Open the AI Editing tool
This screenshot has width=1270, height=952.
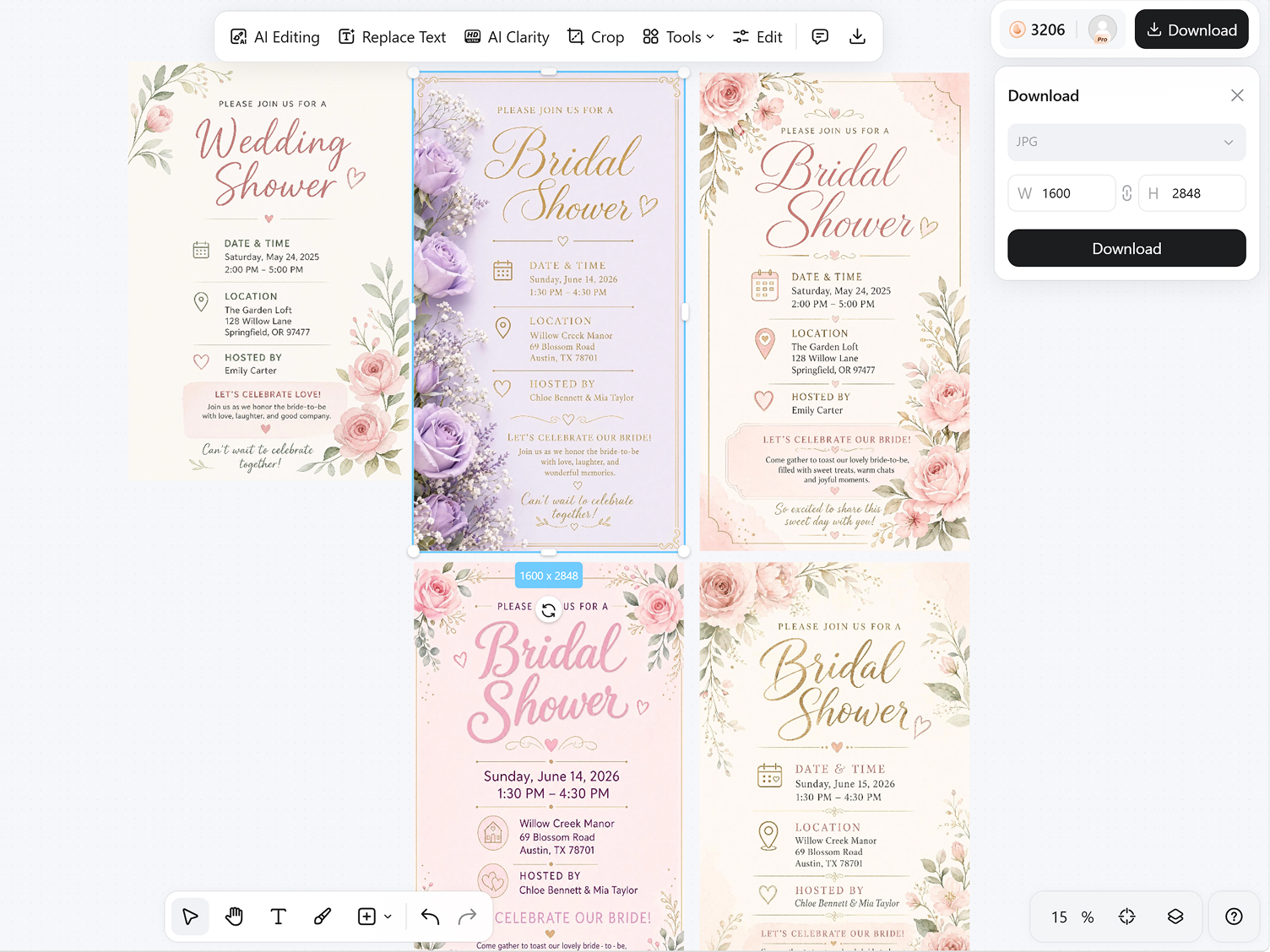(x=274, y=37)
